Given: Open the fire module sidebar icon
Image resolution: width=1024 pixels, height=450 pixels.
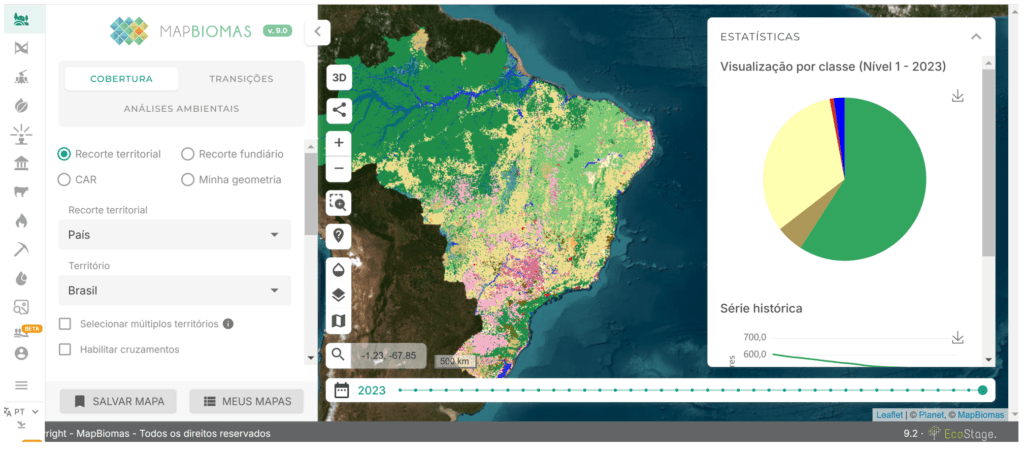Looking at the screenshot, I should [x=21, y=221].
